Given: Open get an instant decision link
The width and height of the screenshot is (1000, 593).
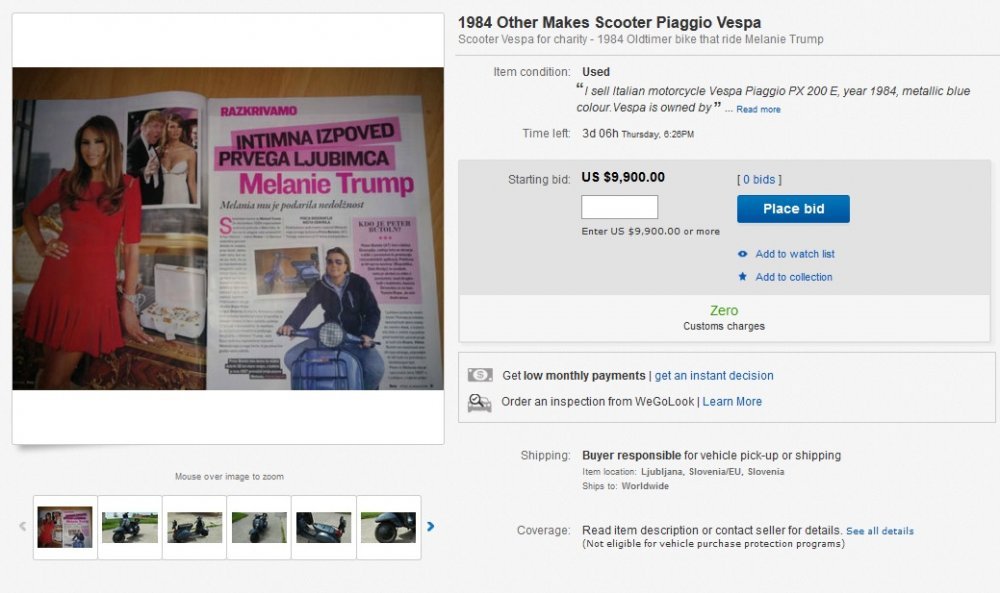Looking at the screenshot, I should pos(714,376).
